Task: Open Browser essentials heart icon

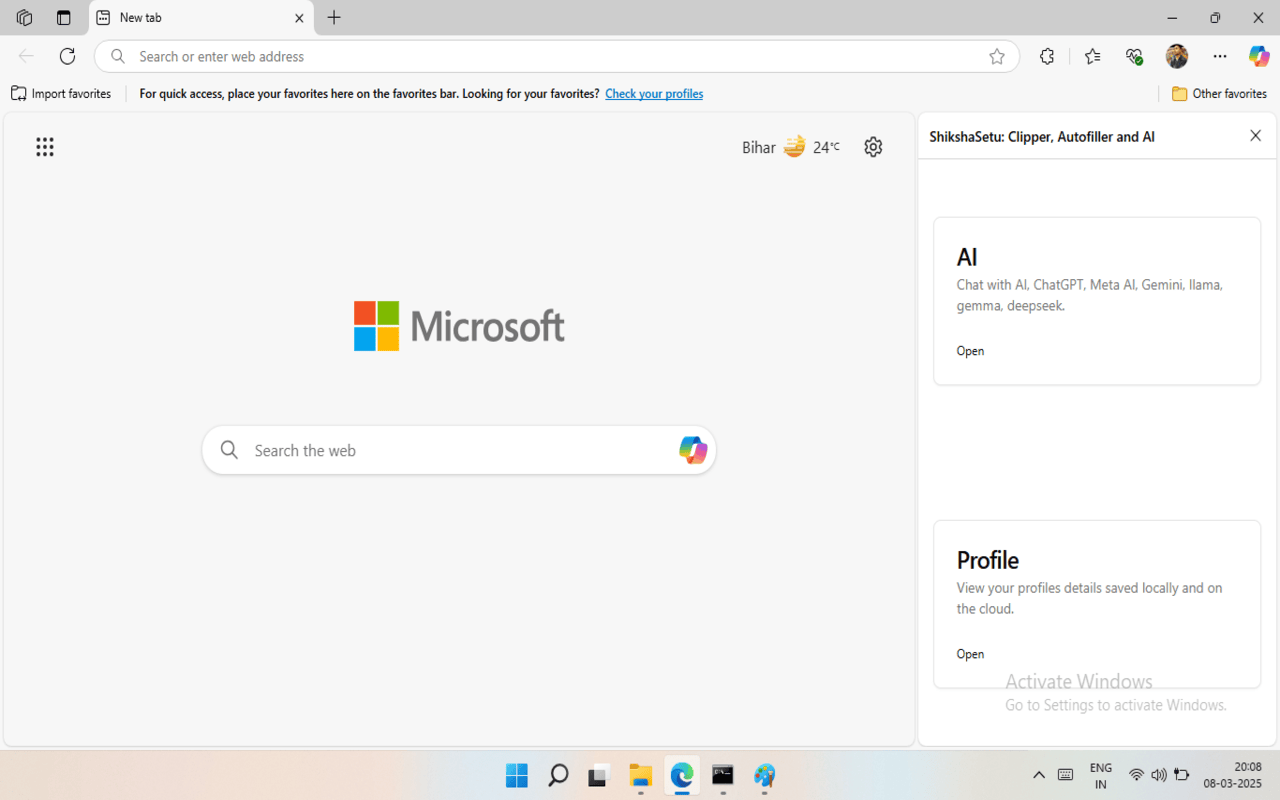Action: pos(1134,56)
